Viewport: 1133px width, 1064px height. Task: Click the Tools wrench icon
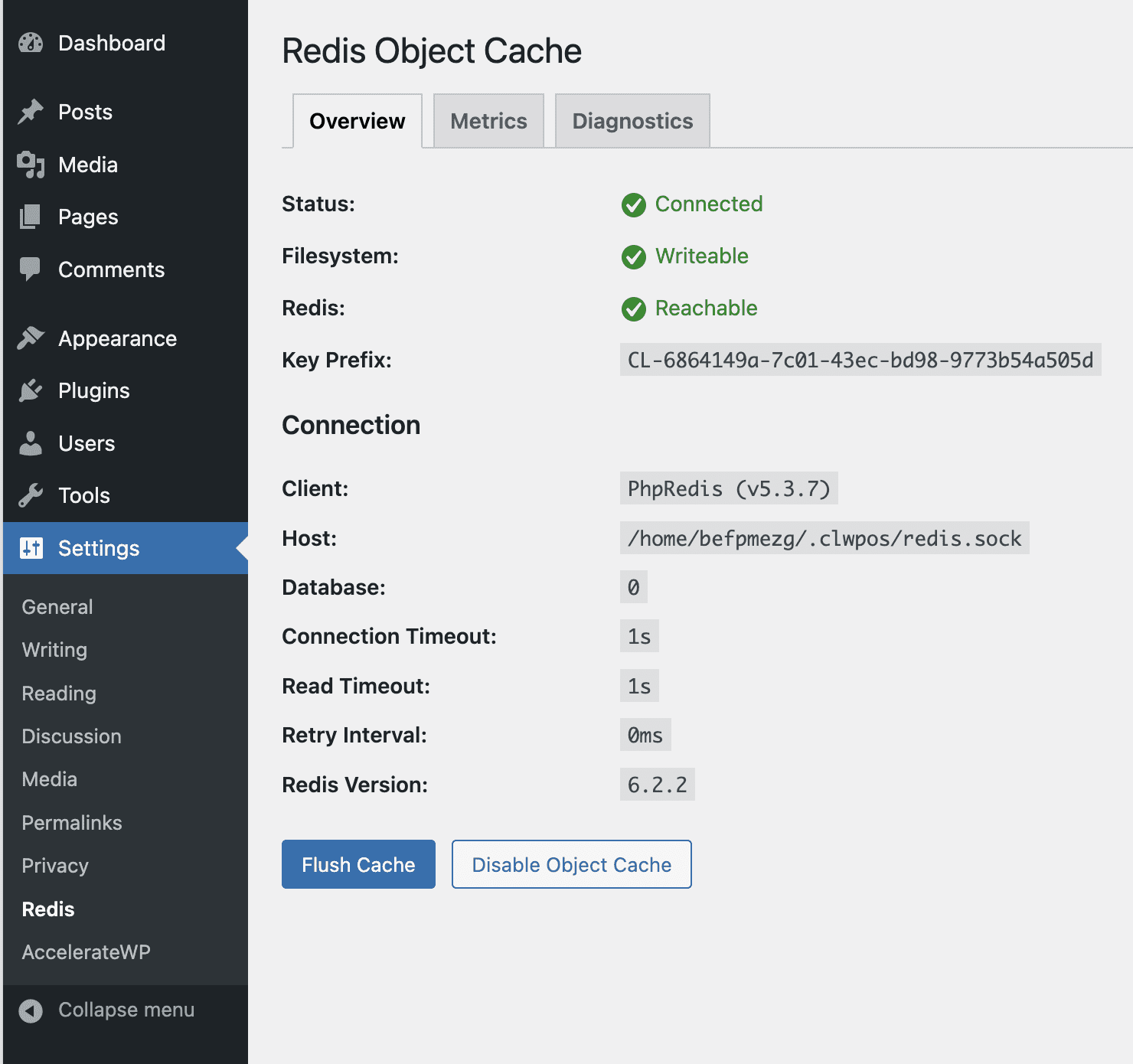(31, 495)
